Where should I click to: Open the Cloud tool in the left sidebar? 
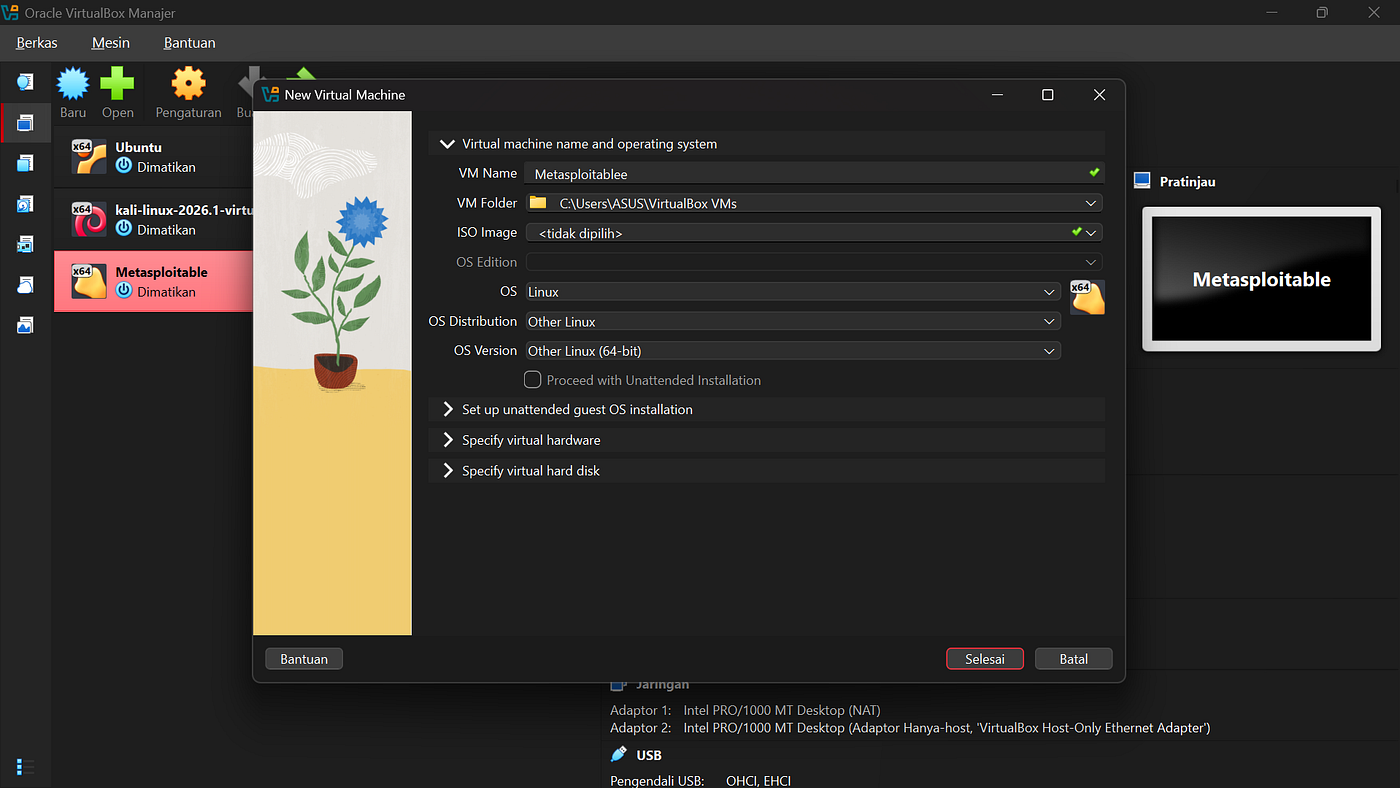click(x=25, y=285)
